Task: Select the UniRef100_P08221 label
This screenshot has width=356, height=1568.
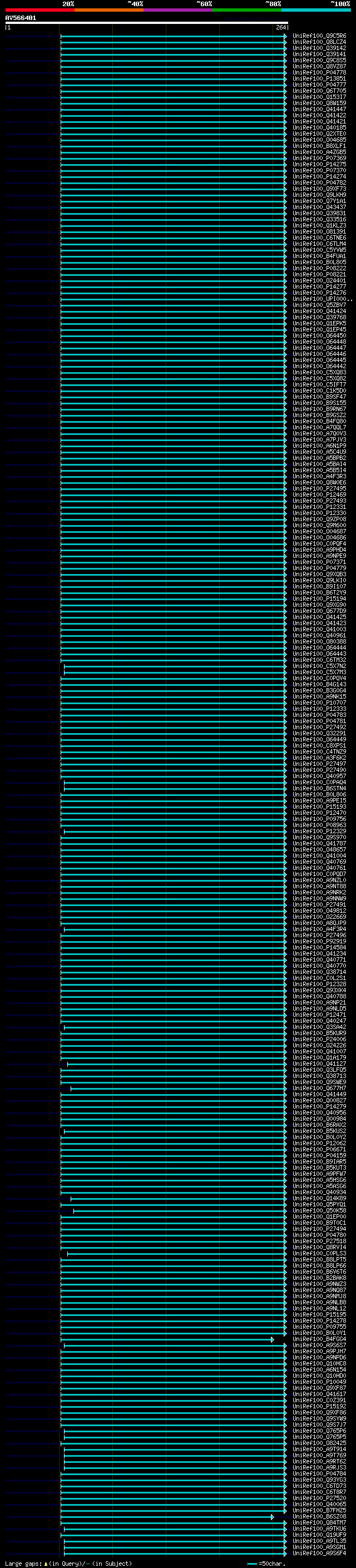Action: pyautogui.click(x=319, y=275)
